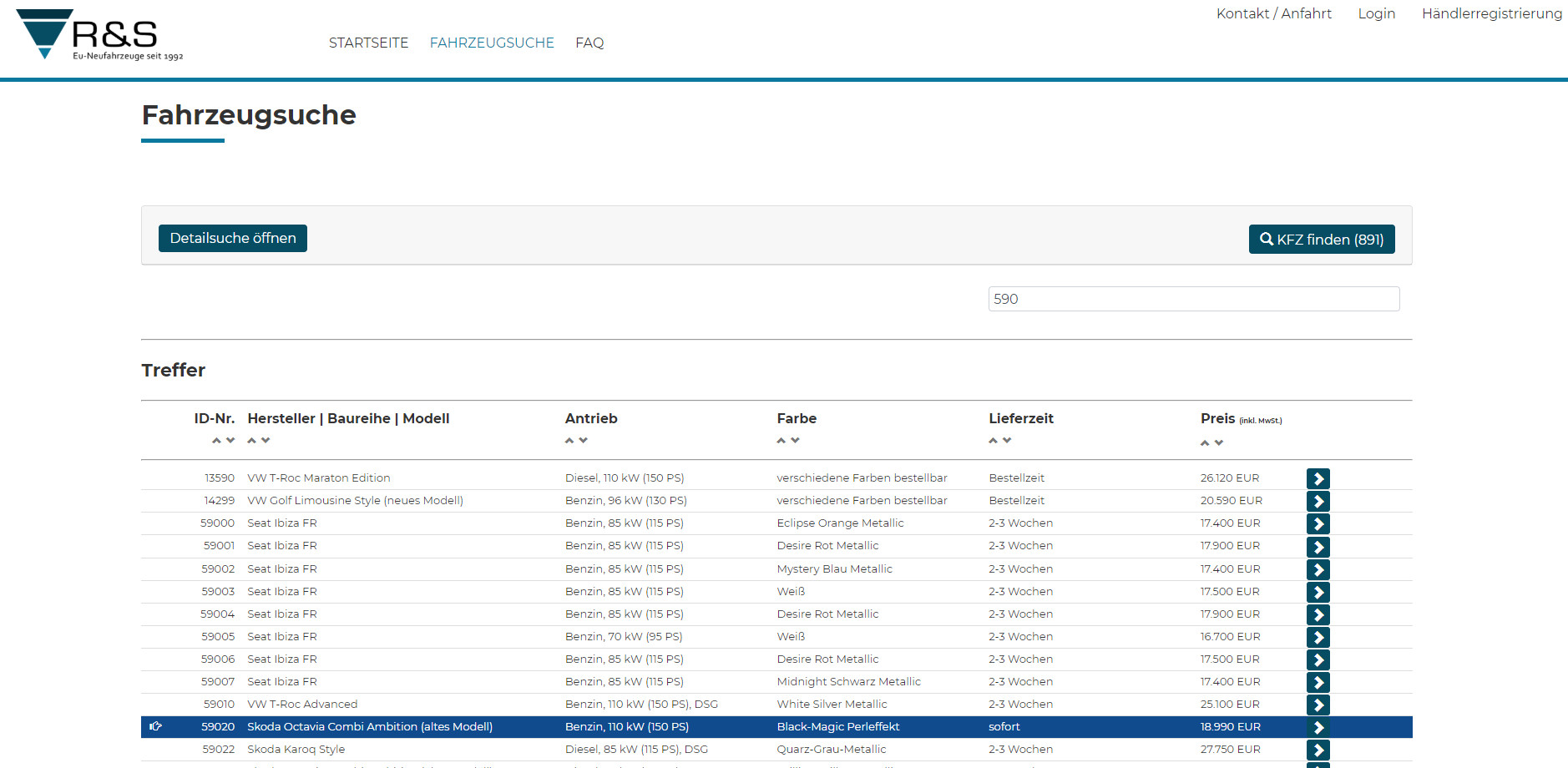Open arrow icon for VW T-Roc Advanced row
This screenshot has height=768, width=1568.
coord(1318,705)
